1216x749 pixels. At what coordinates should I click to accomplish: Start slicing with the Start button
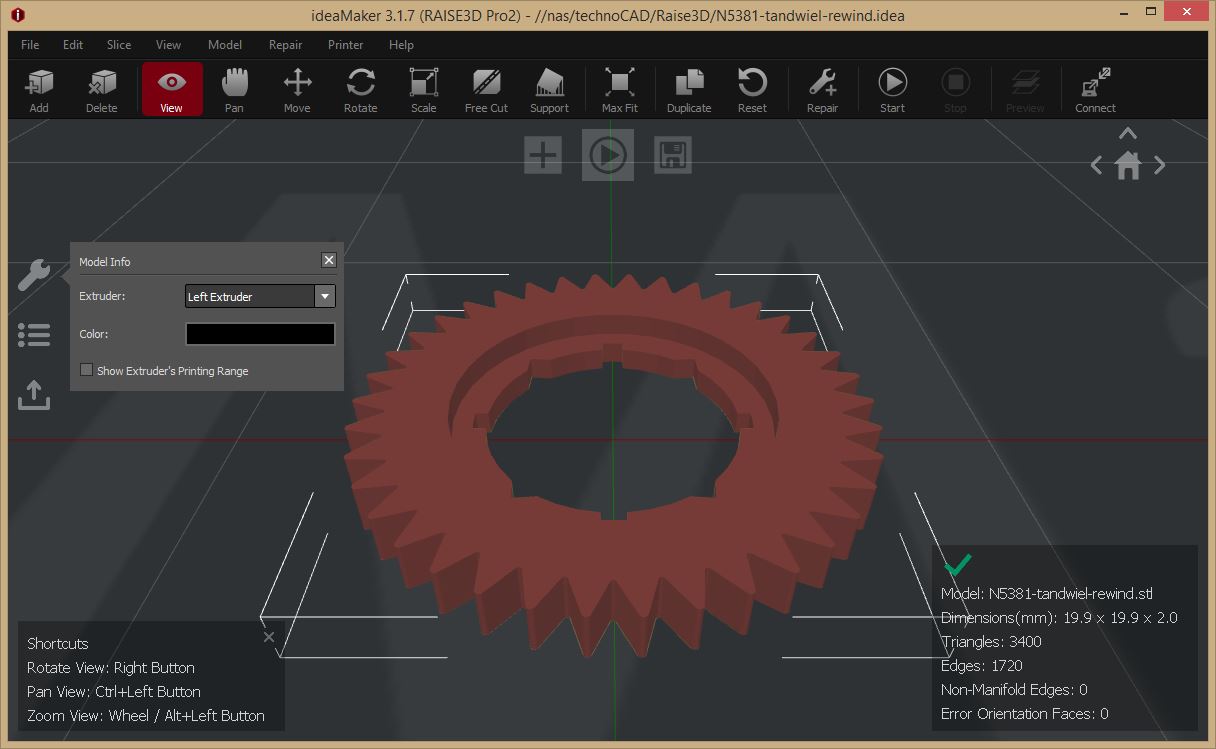click(x=892, y=90)
